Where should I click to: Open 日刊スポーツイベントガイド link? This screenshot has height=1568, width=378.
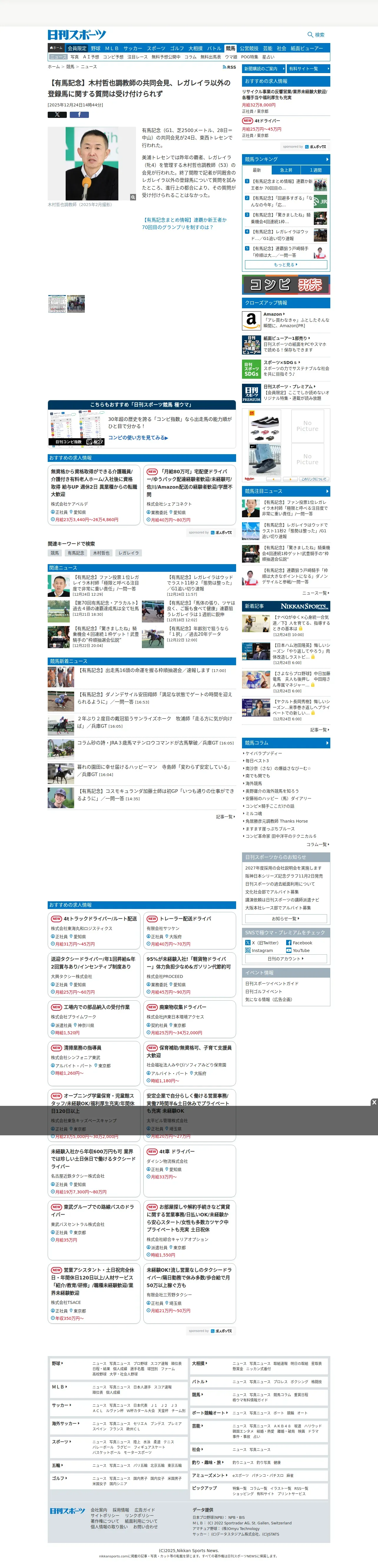(x=272, y=983)
